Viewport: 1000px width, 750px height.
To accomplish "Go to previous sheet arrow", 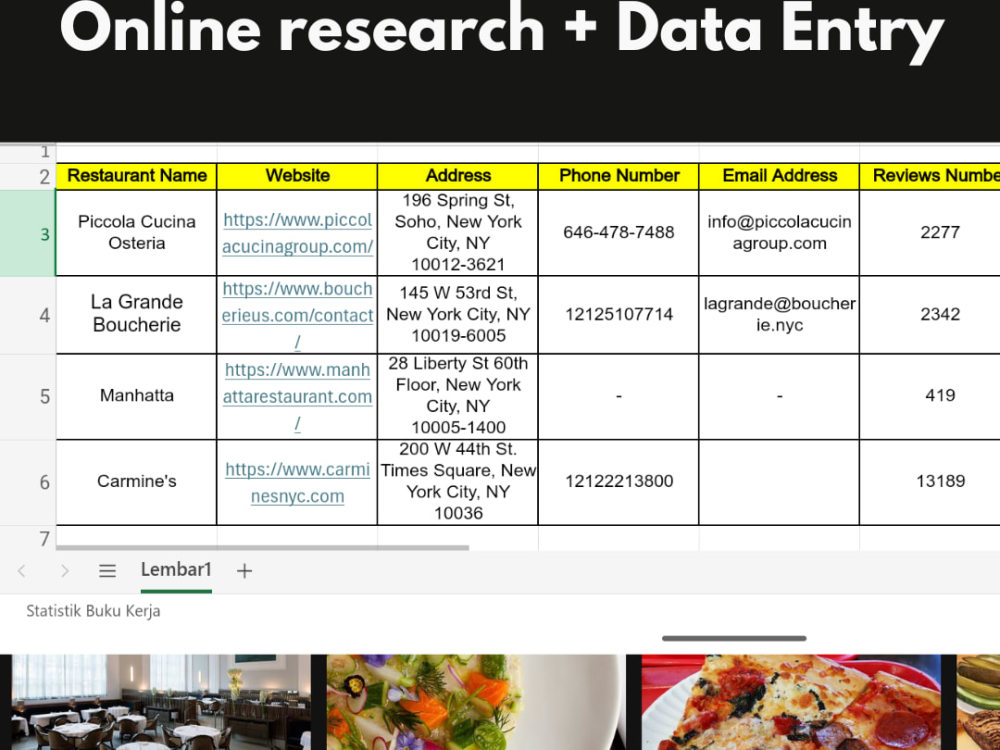I will (22, 571).
